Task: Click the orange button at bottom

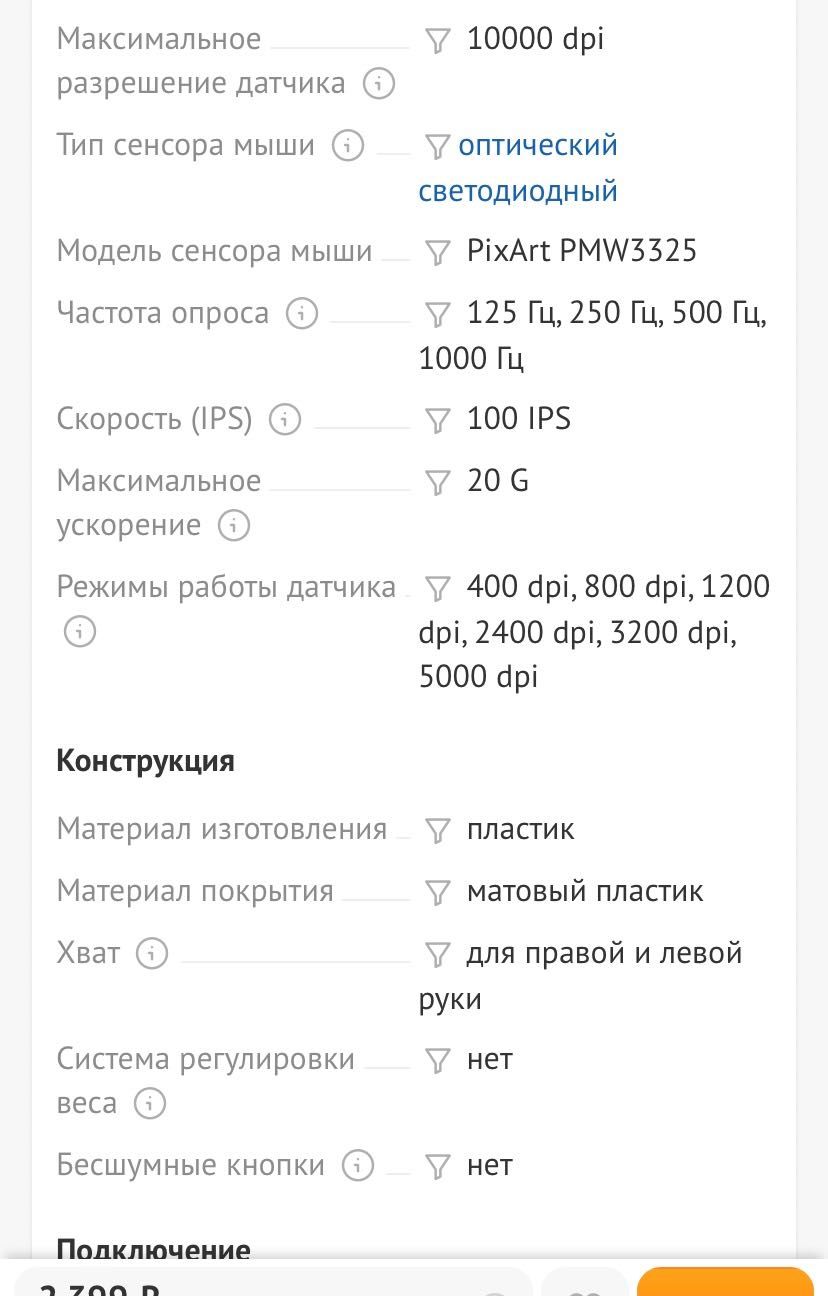Action: pyautogui.click(x=725, y=1282)
